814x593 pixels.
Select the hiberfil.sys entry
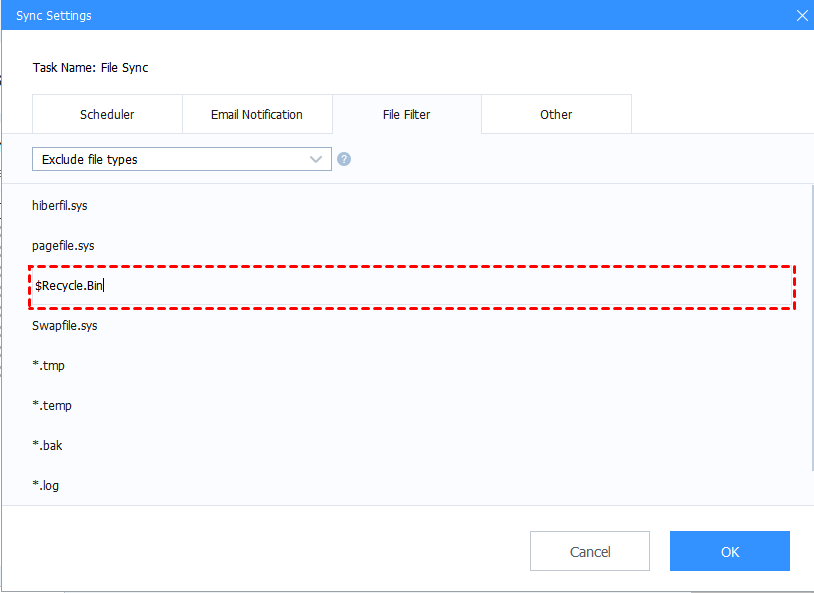click(60, 206)
